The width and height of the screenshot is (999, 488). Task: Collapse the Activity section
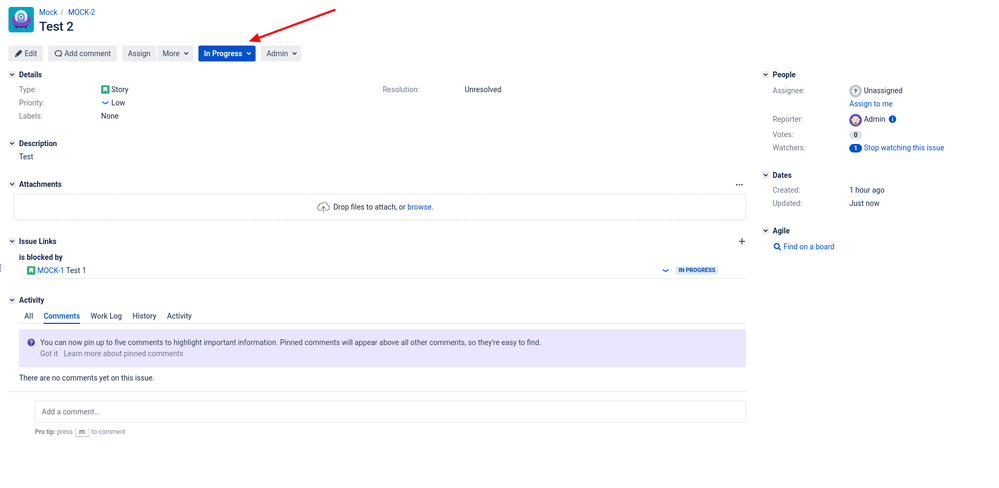coord(12,300)
